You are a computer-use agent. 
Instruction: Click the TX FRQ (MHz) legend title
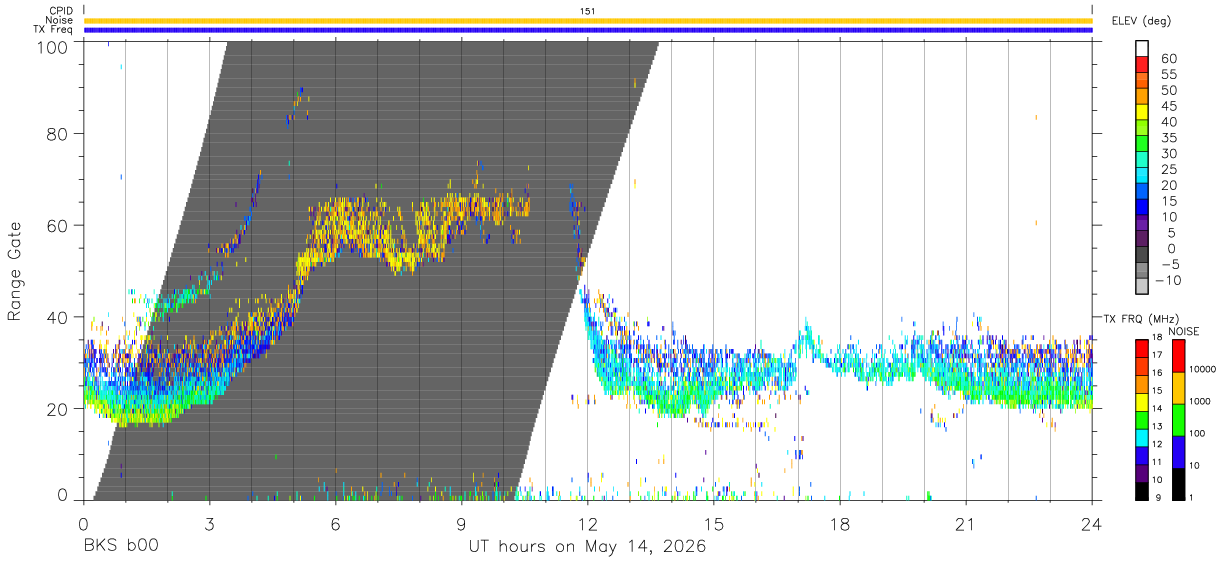tap(1140, 318)
